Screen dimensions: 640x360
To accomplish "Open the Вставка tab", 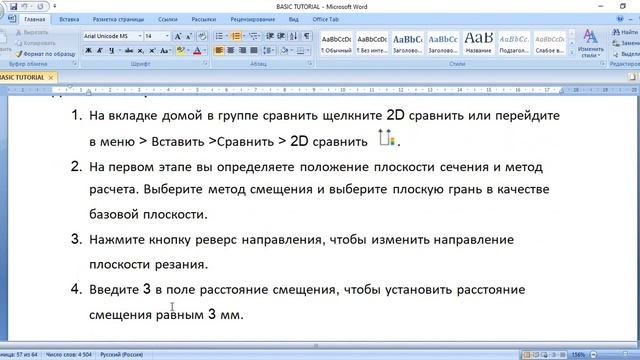I will 69,19.
